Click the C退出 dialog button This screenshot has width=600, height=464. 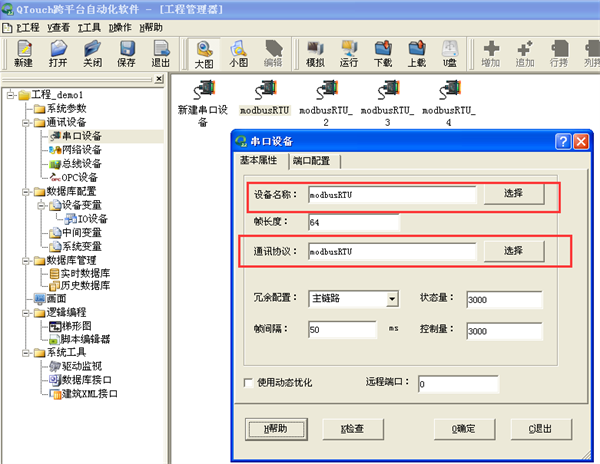click(x=541, y=429)
